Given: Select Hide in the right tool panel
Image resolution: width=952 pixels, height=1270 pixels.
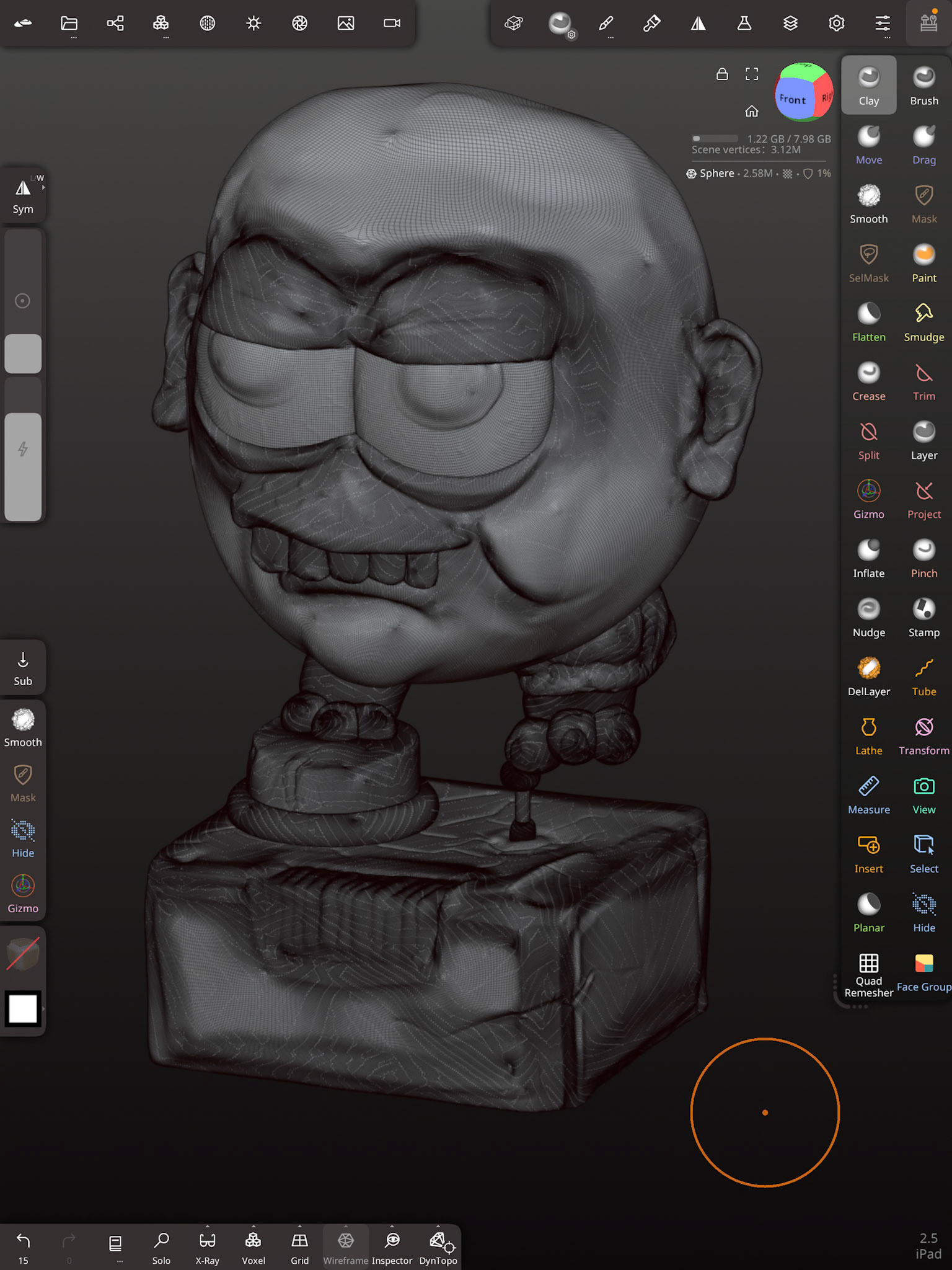Looking at the screenshot, I should tap(923, 913).
